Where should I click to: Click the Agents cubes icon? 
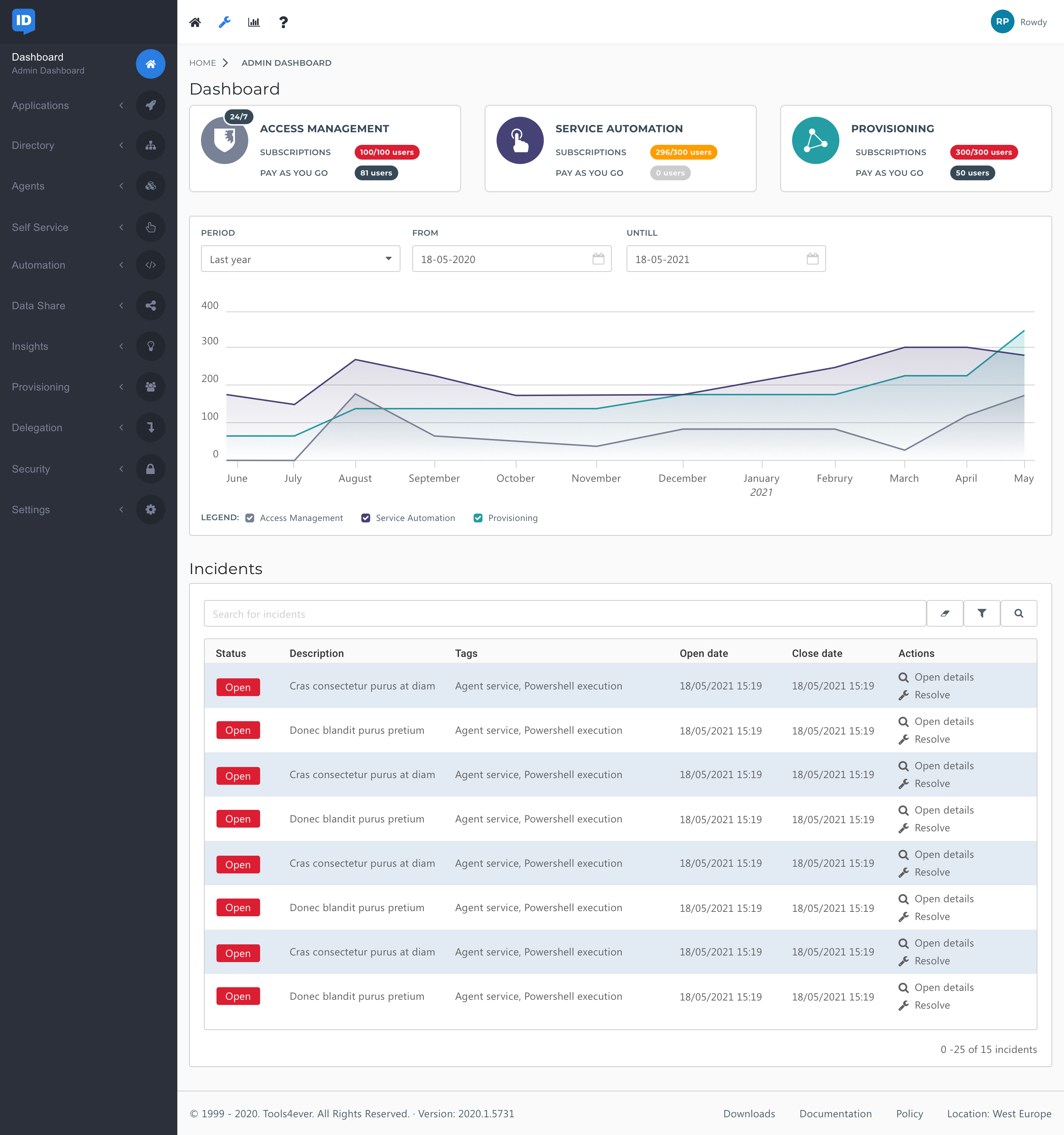pos(151,186)
